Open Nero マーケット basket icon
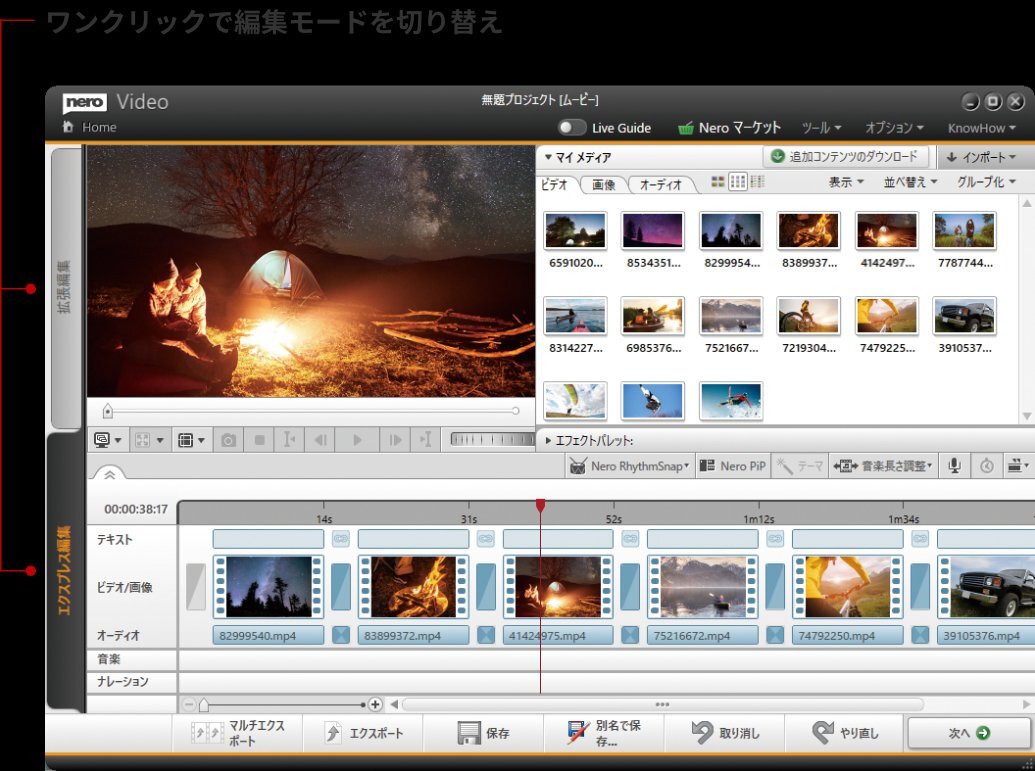Image resolution: width=1035 pixels, height=771 pixels. pos(686,128)
